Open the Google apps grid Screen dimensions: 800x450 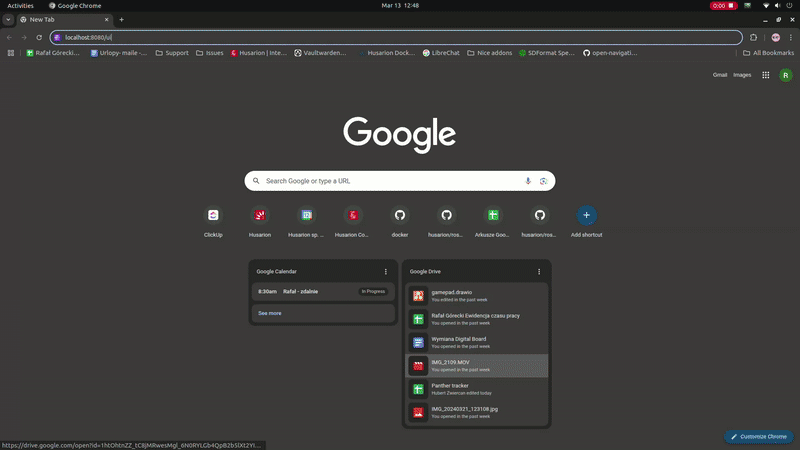click(766, 75)
